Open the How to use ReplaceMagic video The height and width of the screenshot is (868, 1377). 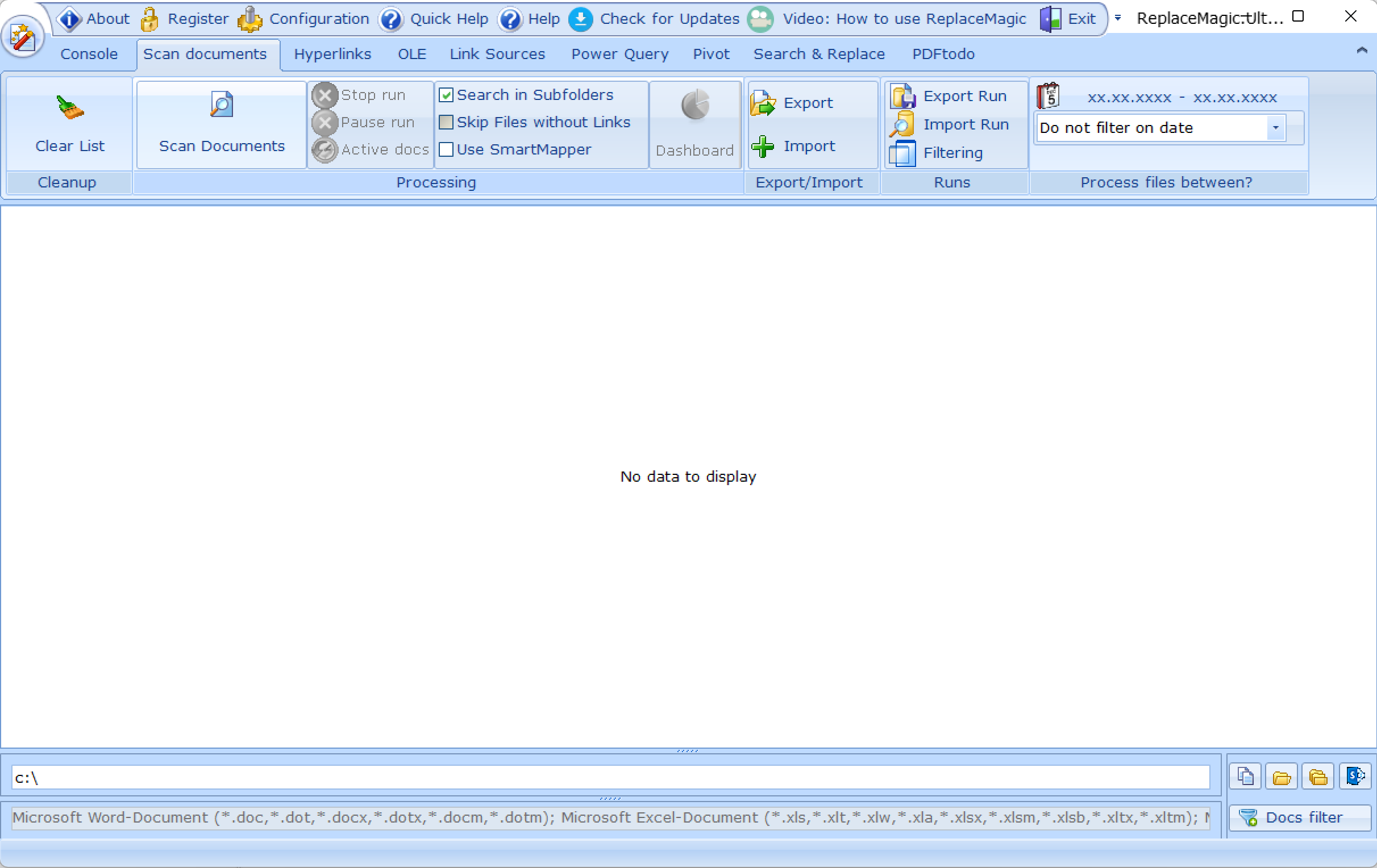(x=888, y=19)
